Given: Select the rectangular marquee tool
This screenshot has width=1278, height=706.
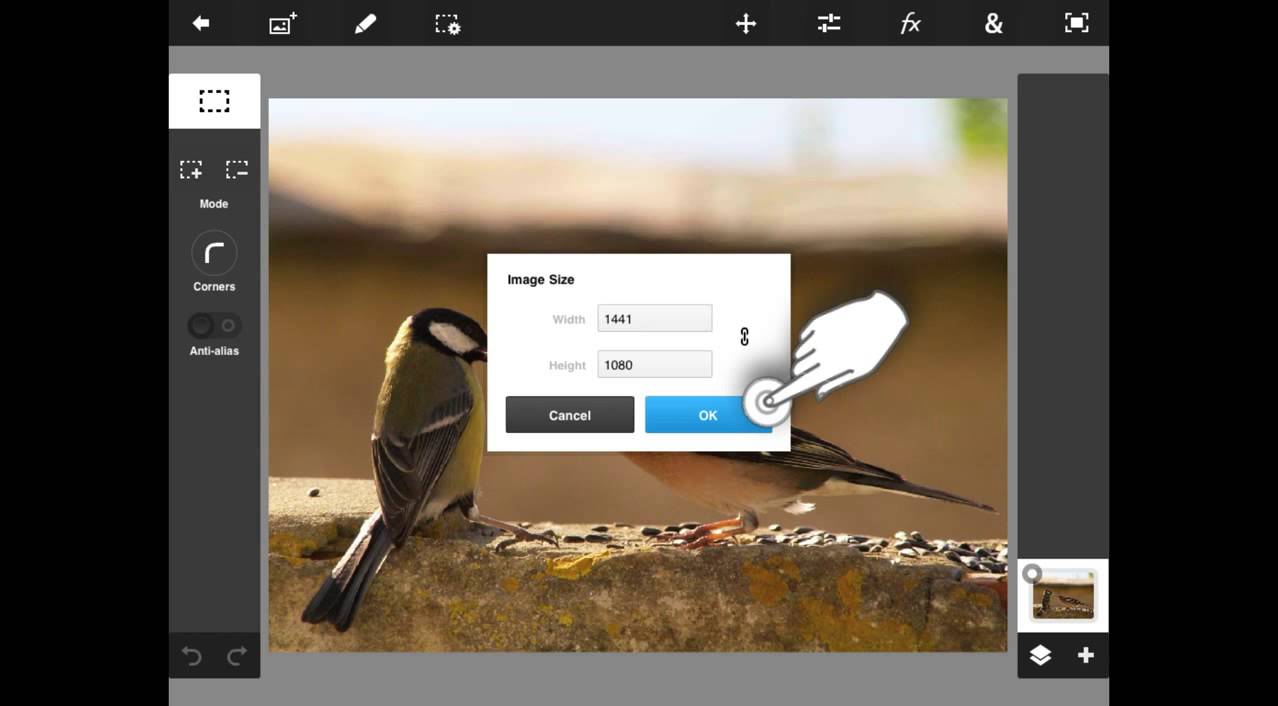Looking at the screenshot, I should (x=214, y=101).
